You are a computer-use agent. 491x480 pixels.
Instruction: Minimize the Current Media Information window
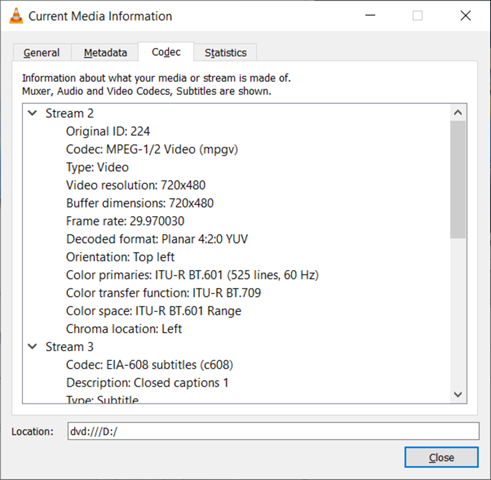tap(370, 16)
